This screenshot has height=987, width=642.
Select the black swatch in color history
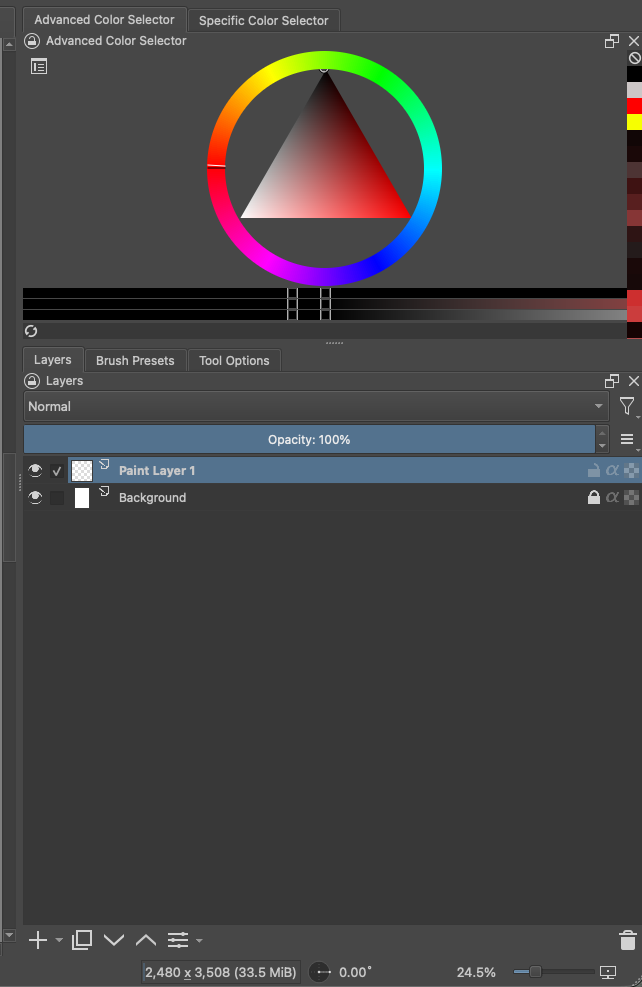634,74
